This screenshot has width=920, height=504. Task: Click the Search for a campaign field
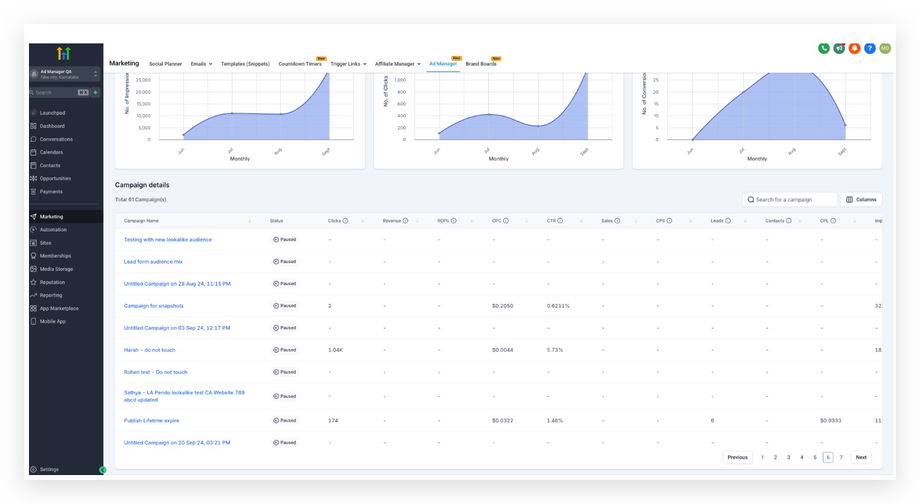click(790, 199)
